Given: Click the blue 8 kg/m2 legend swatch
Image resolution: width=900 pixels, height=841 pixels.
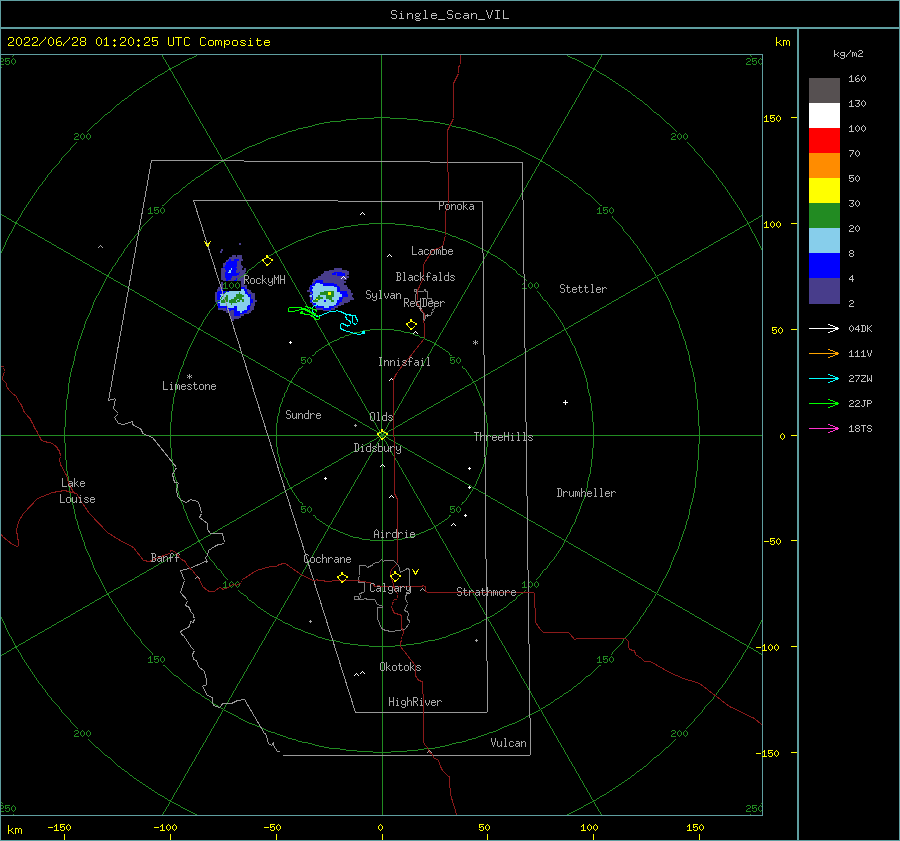Looking at the screenshot, I should pyautogui.click(x=824, y=266).
